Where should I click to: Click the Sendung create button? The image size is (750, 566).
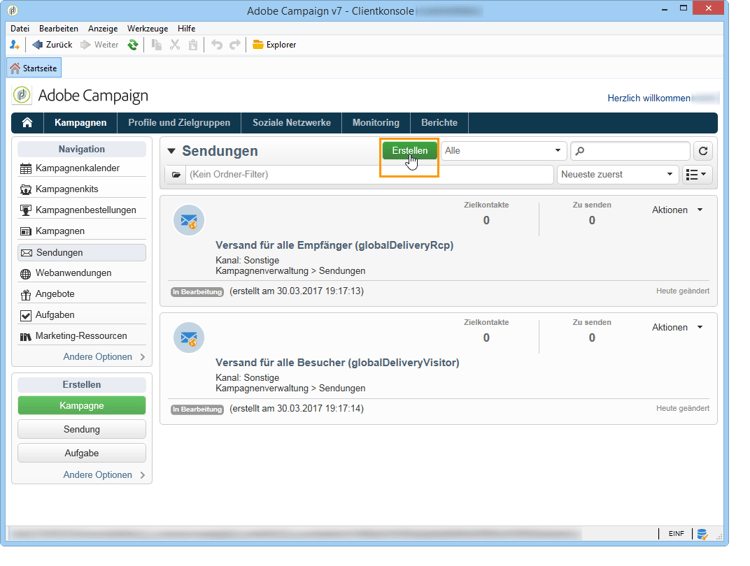[x=82, y=429]
